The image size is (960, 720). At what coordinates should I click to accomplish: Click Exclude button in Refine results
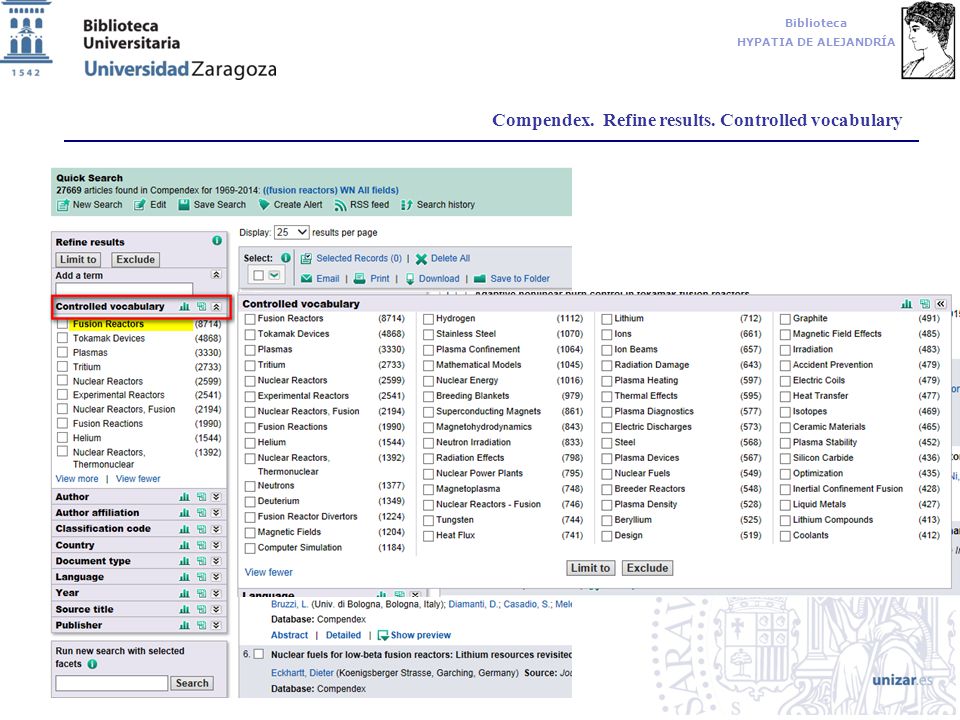pos(136,260)
